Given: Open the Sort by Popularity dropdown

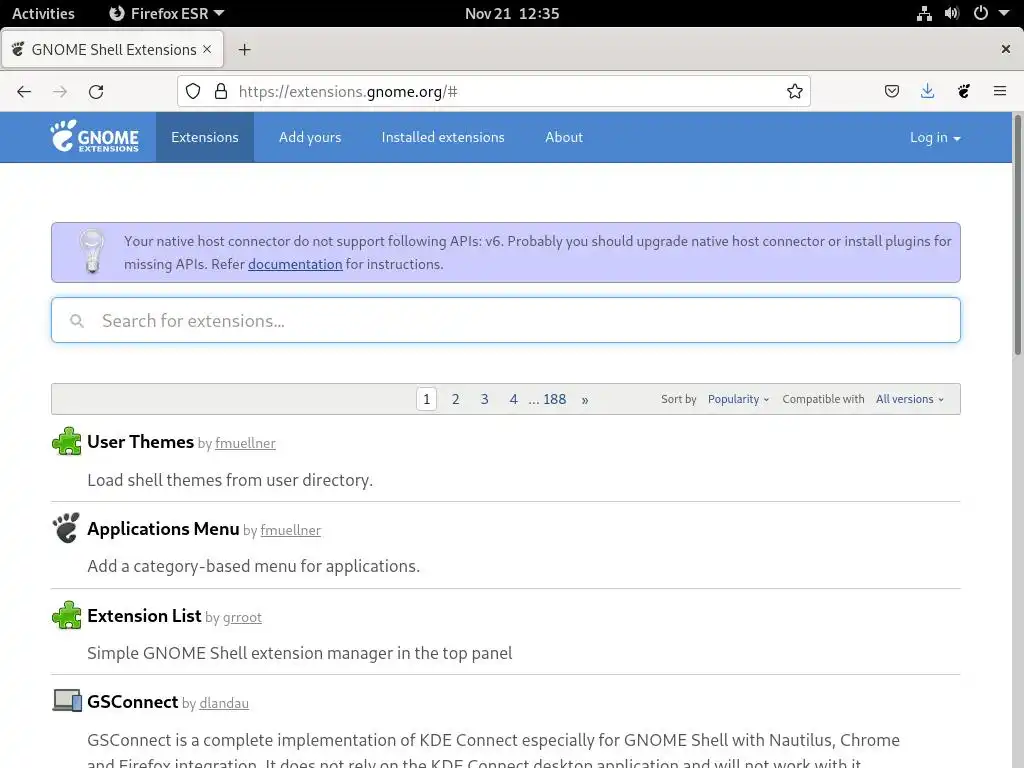Looking at the screenshot, I should 738,399.
